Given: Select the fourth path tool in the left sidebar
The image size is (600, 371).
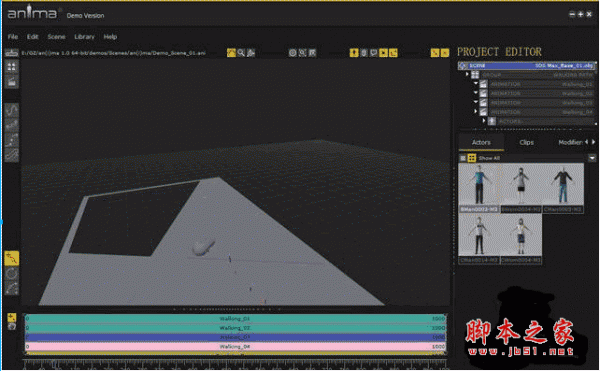Looking at the screenshot, I should click(x=11, y=155).
